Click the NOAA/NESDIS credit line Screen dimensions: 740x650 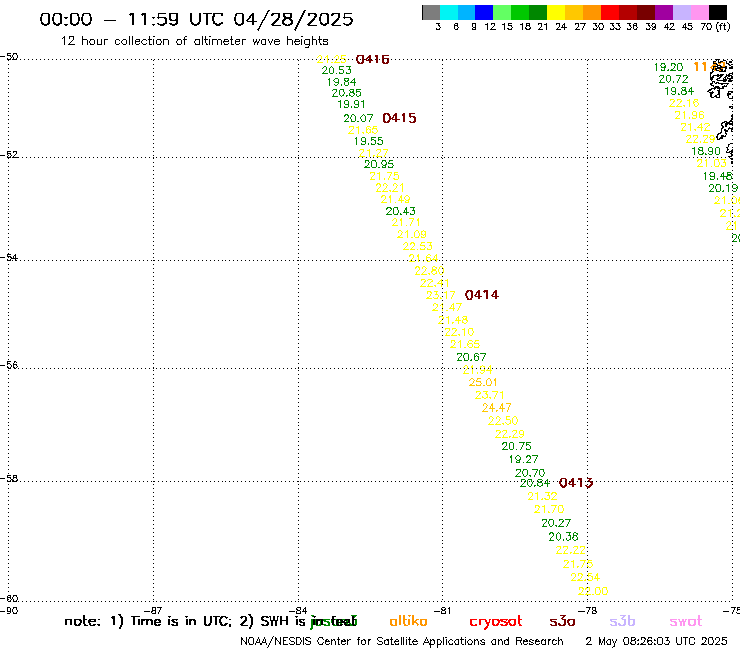(x=402, y=642)
